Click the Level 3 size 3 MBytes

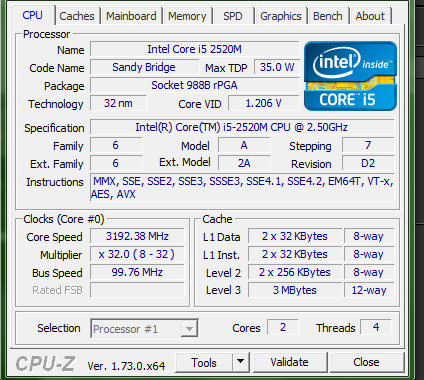pyautogui.click(x=295, y=290)
